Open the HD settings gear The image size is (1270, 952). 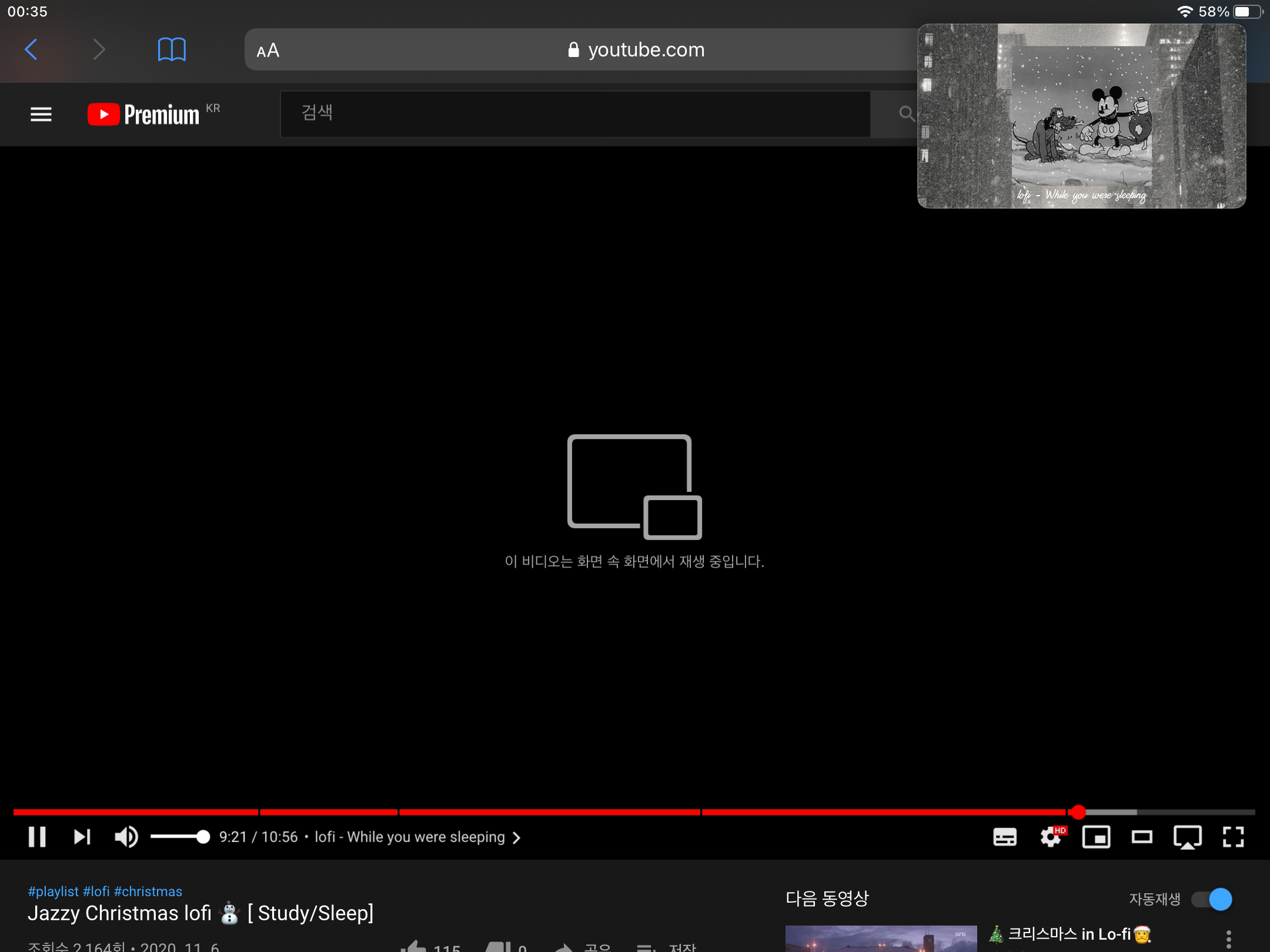pyautogui.click(x=1051, y=837)
